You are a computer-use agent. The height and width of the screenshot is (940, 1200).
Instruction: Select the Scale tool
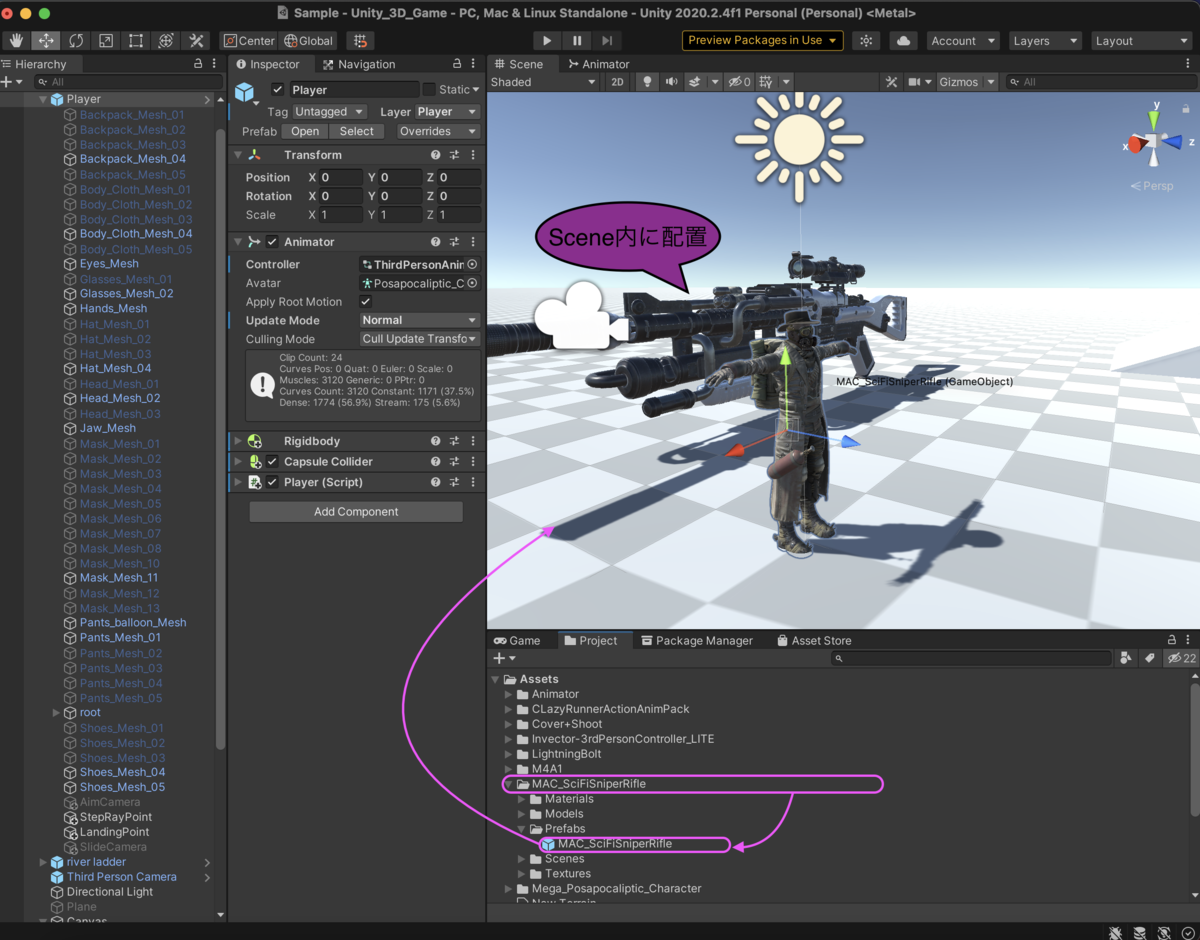(106, 41)
